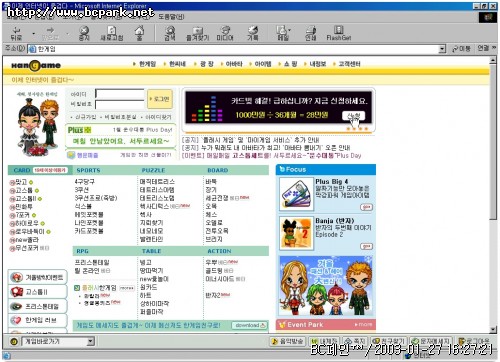Open the 골드윙 action game link
This screenshot has width=500, height=362.
(214, 271)
